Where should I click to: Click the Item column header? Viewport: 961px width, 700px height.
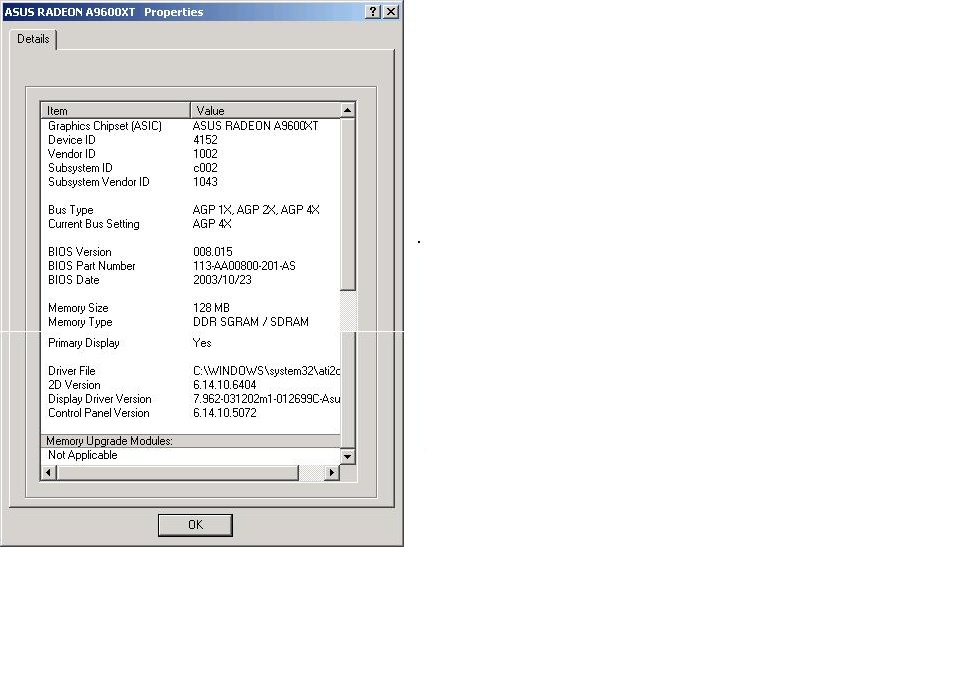pyautogui.click(x=116, y=110)
